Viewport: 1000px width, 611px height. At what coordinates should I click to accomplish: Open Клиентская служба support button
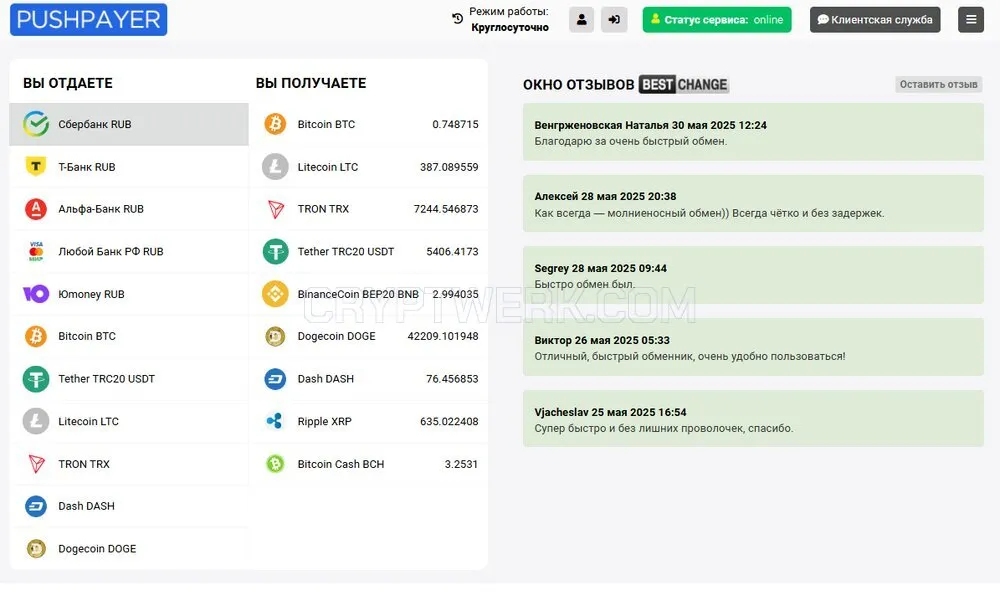tap(875, 20)
